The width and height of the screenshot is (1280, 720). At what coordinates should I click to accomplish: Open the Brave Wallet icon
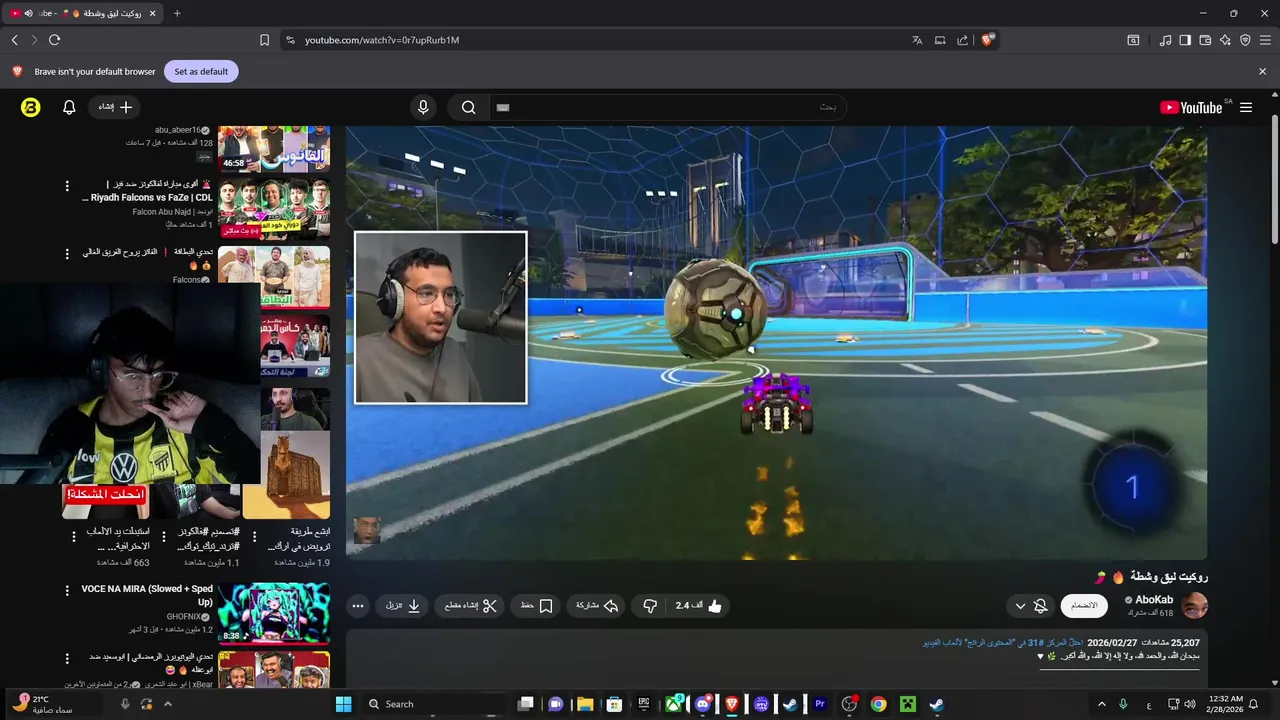tap(1205, 40)
